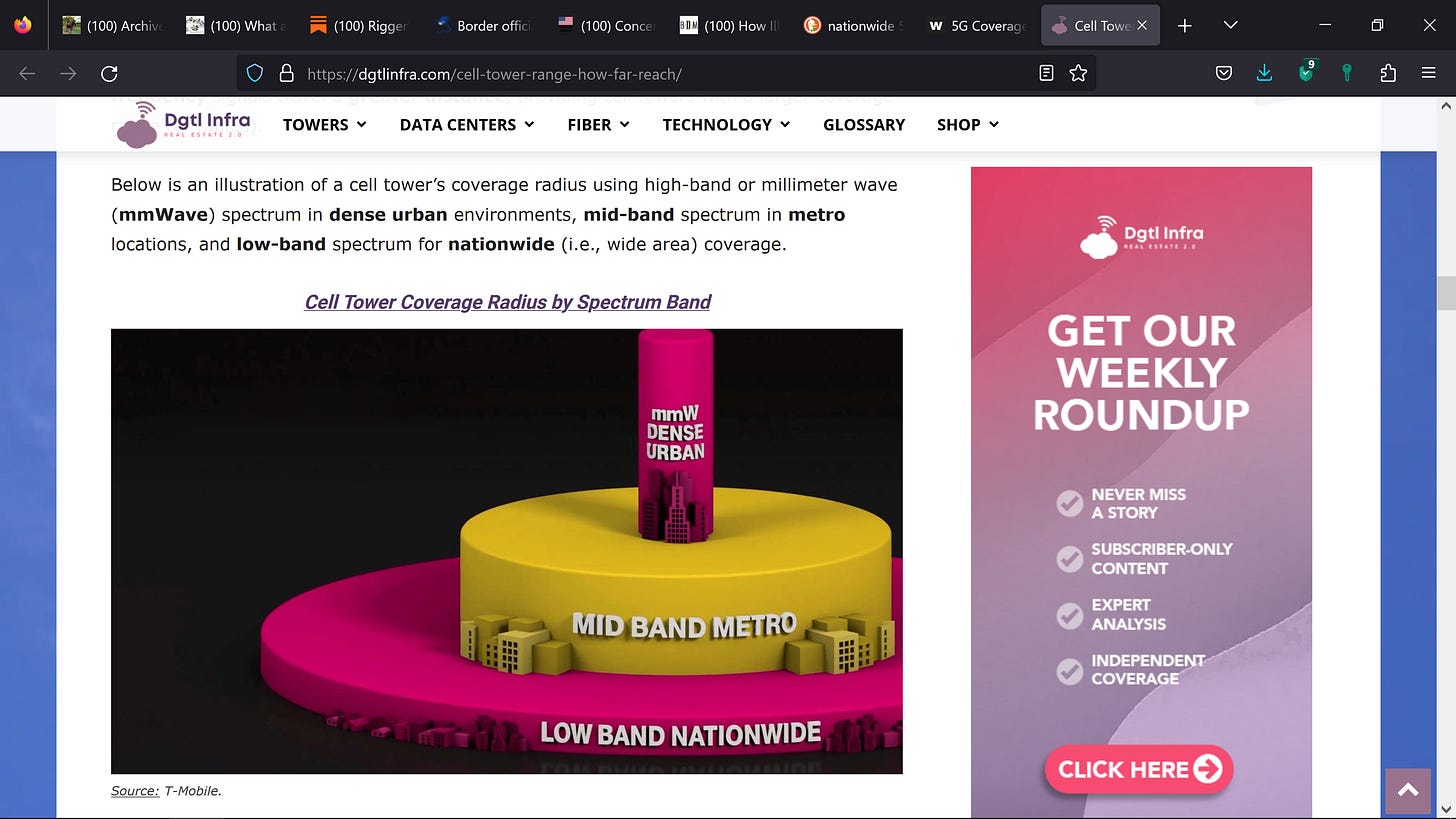This screenshot has width=1456, height=819.
Task: Switch to the "(100) How Il" tab
Action: click(730, 26)
